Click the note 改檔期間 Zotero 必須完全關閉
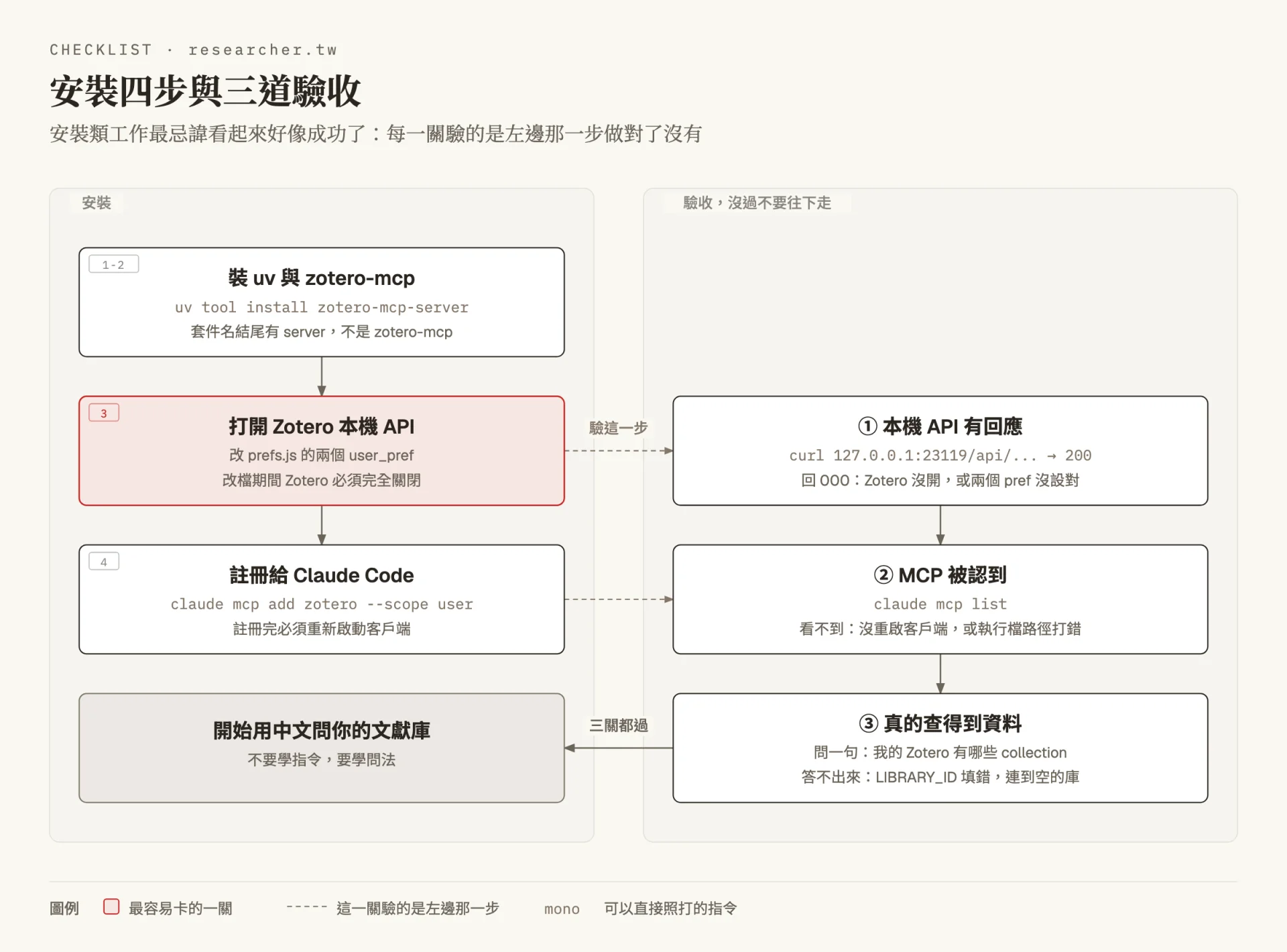1287x952 pixels. coord(322,480)
